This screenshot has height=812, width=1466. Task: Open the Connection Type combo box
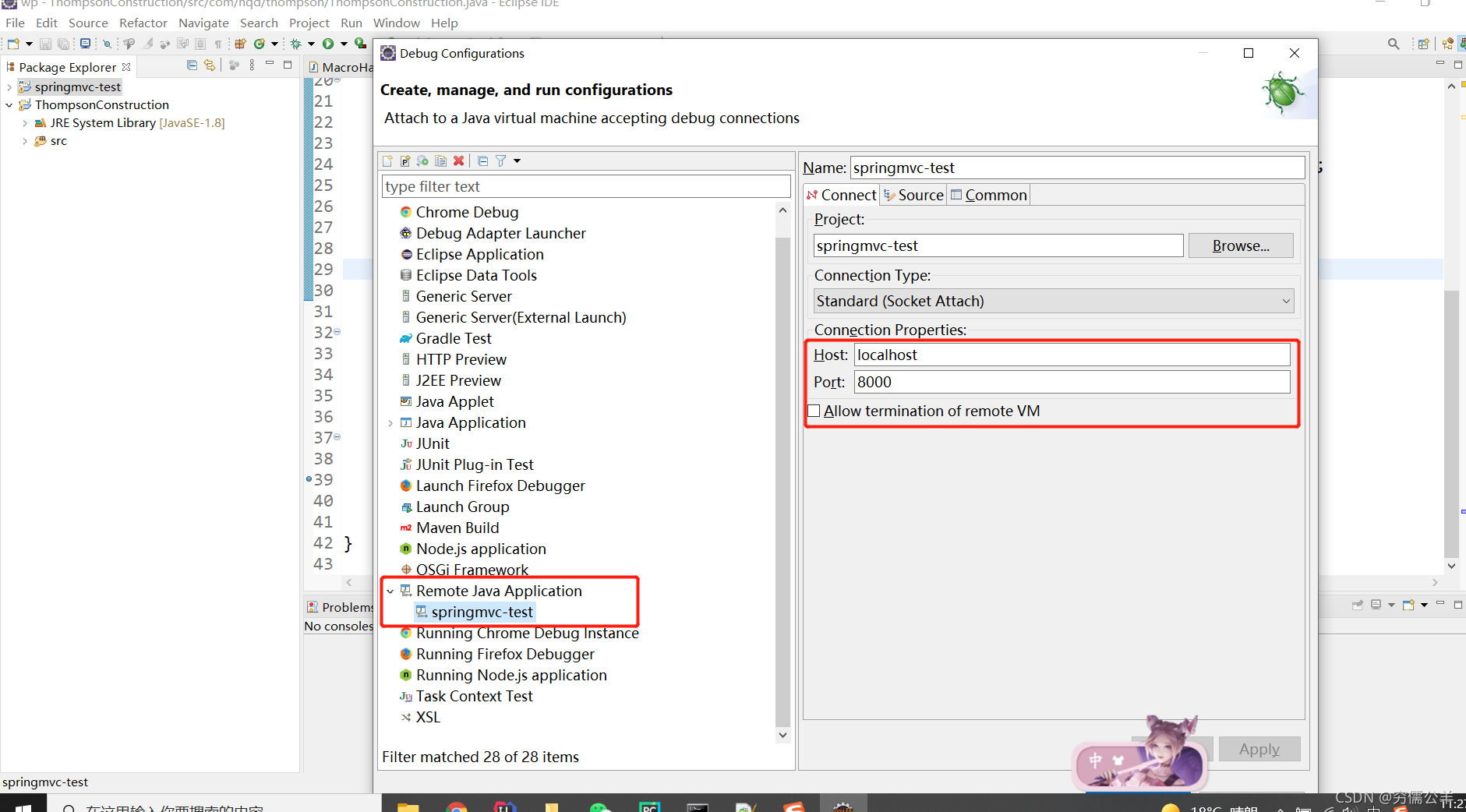pos(1054,301)
